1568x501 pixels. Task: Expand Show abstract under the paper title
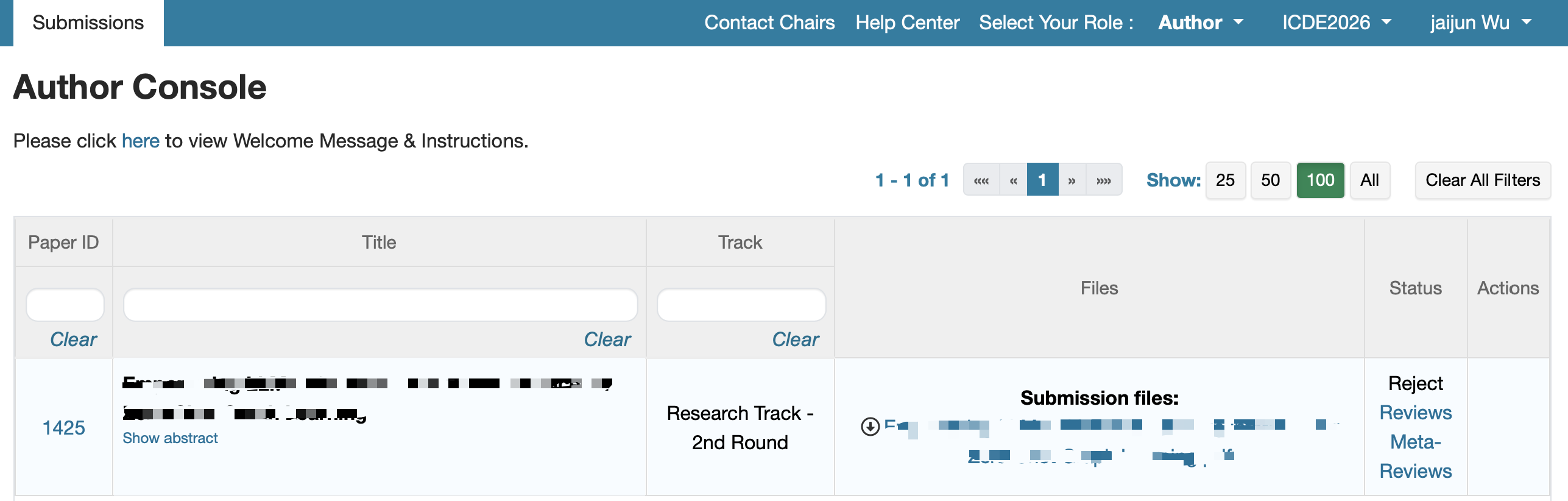coord(170,438)
